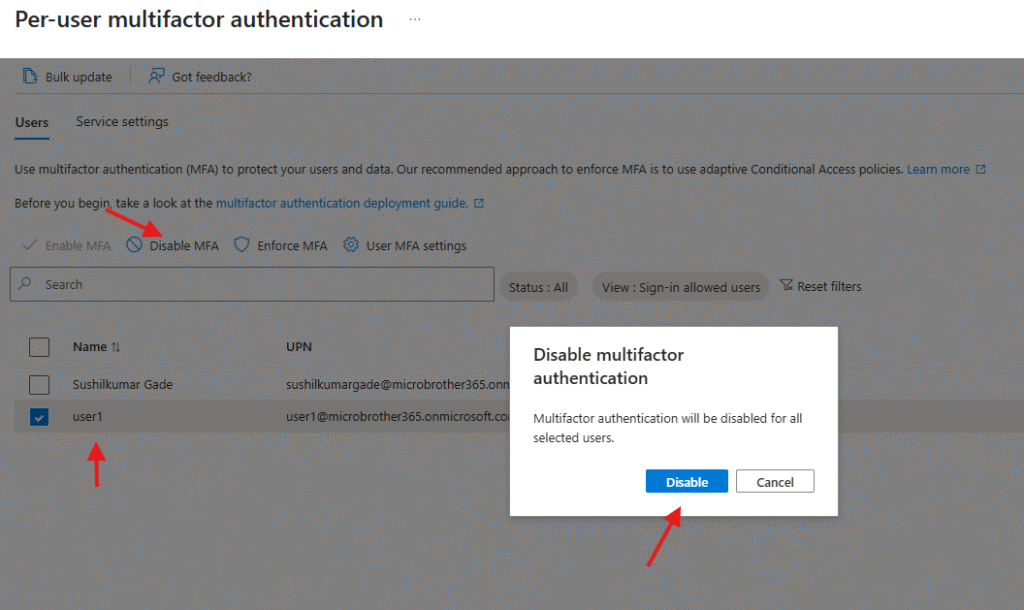
Task: Switch to the Service settings tab
Action: click(x=122, y=122)
